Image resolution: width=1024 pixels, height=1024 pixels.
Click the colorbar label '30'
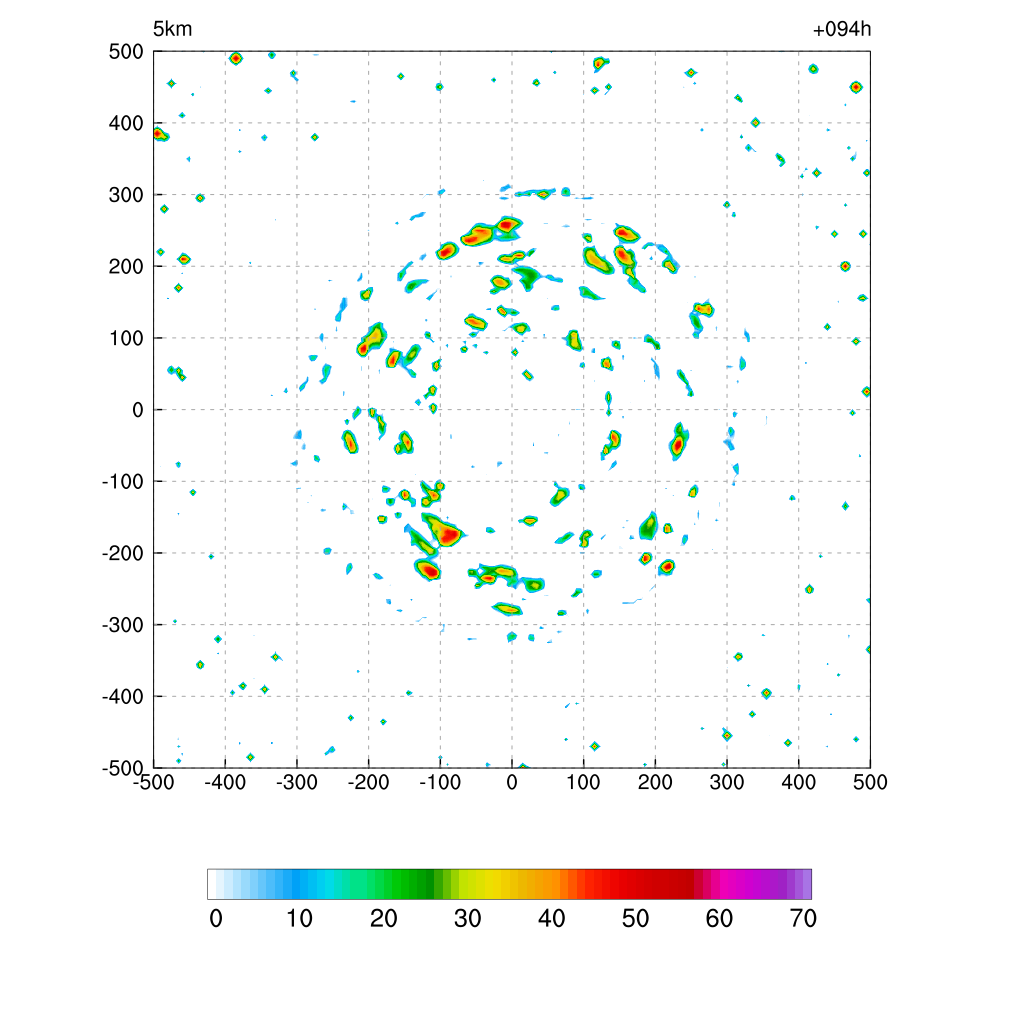(x=468, y=919)
